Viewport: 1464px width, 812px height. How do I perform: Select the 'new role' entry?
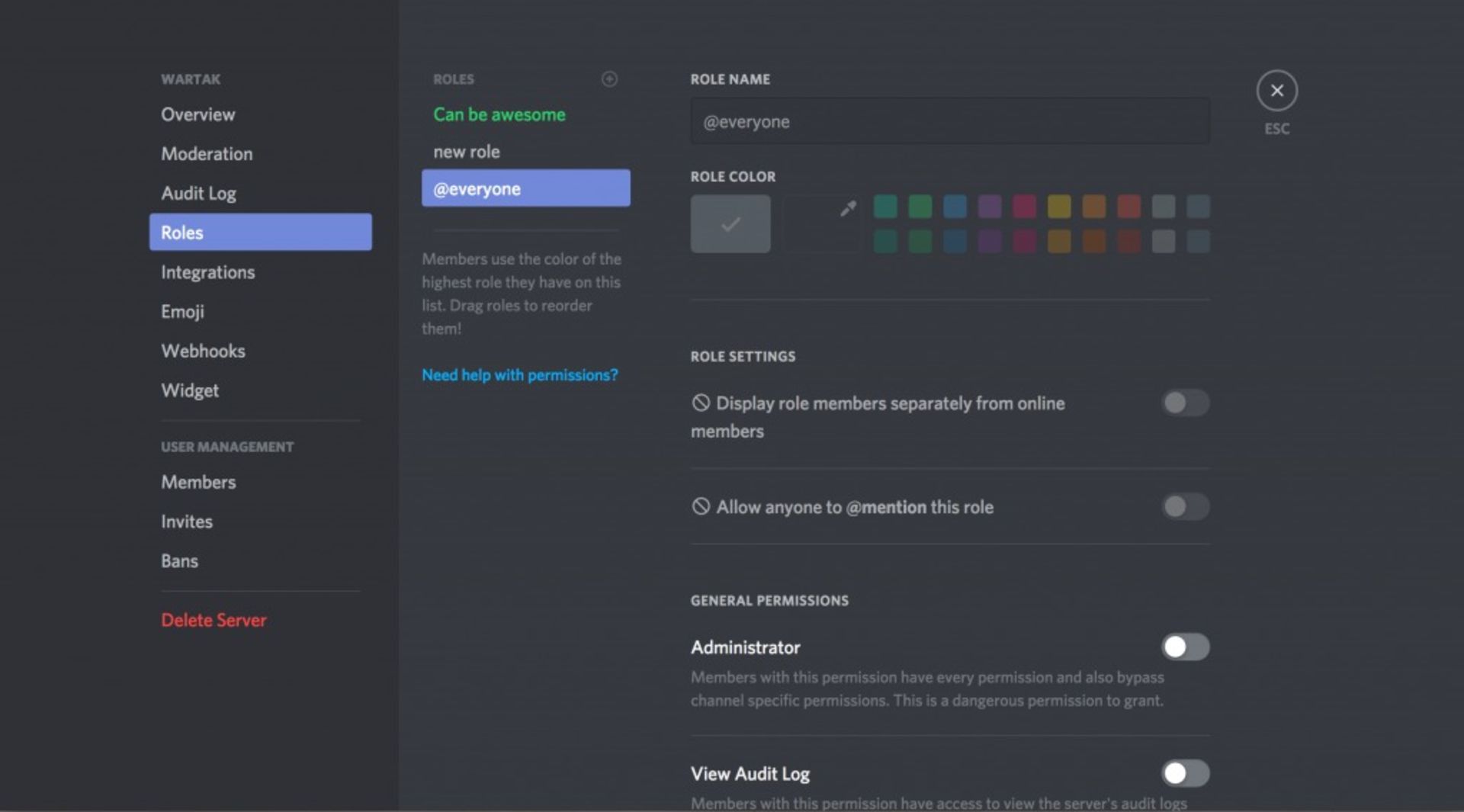(x=467, y=152)
